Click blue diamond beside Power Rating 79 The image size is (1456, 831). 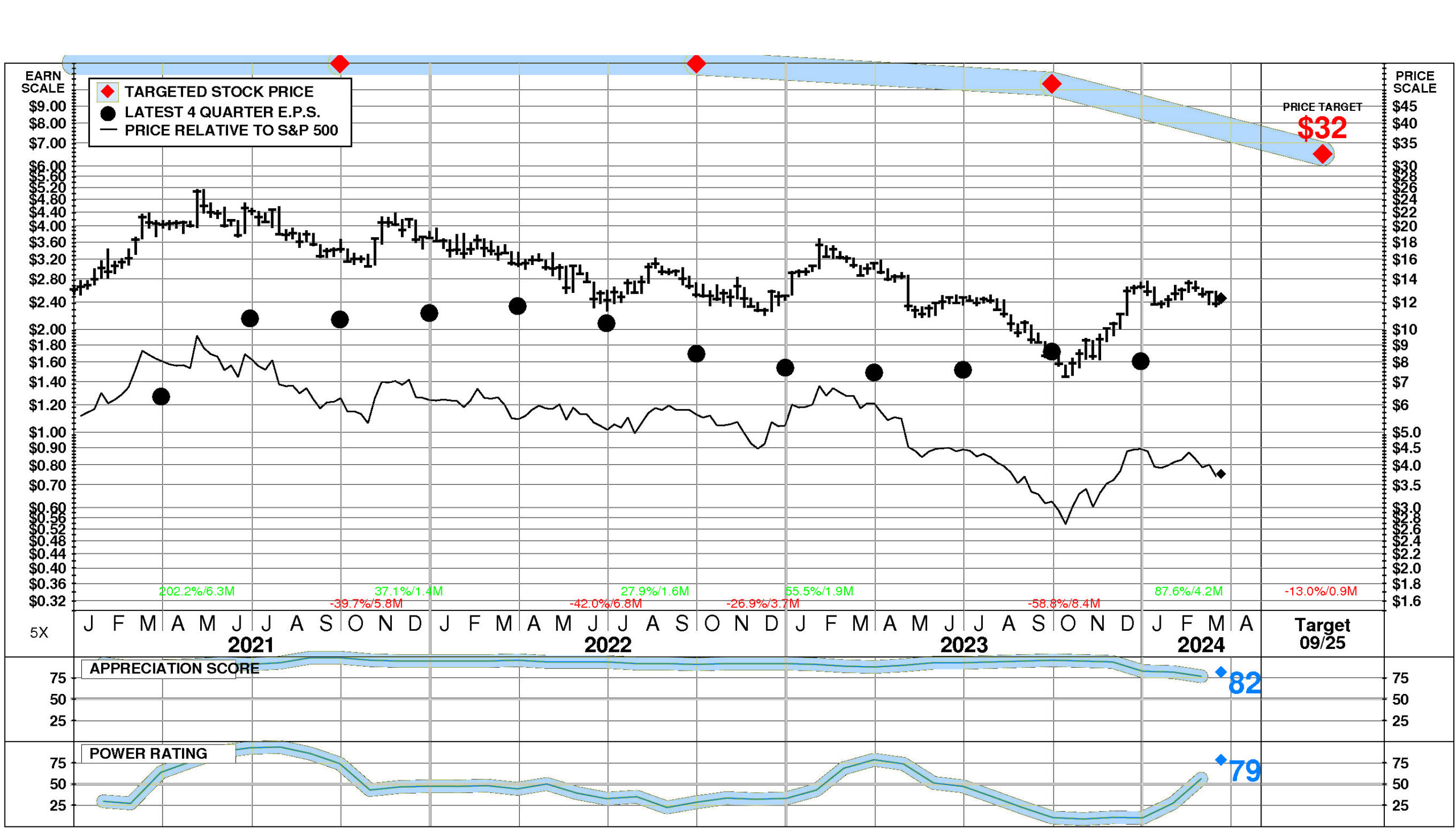[x=1221, y=760]
